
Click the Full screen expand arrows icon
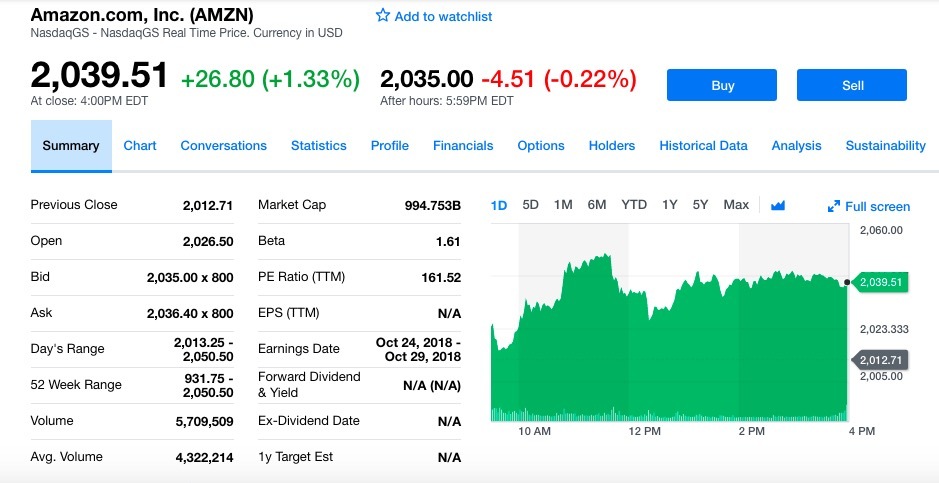[834, 207]
